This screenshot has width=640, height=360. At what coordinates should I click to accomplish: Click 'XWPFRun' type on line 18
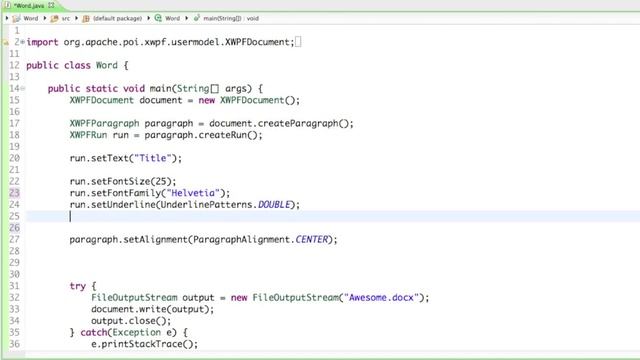(x=88, y=135)
